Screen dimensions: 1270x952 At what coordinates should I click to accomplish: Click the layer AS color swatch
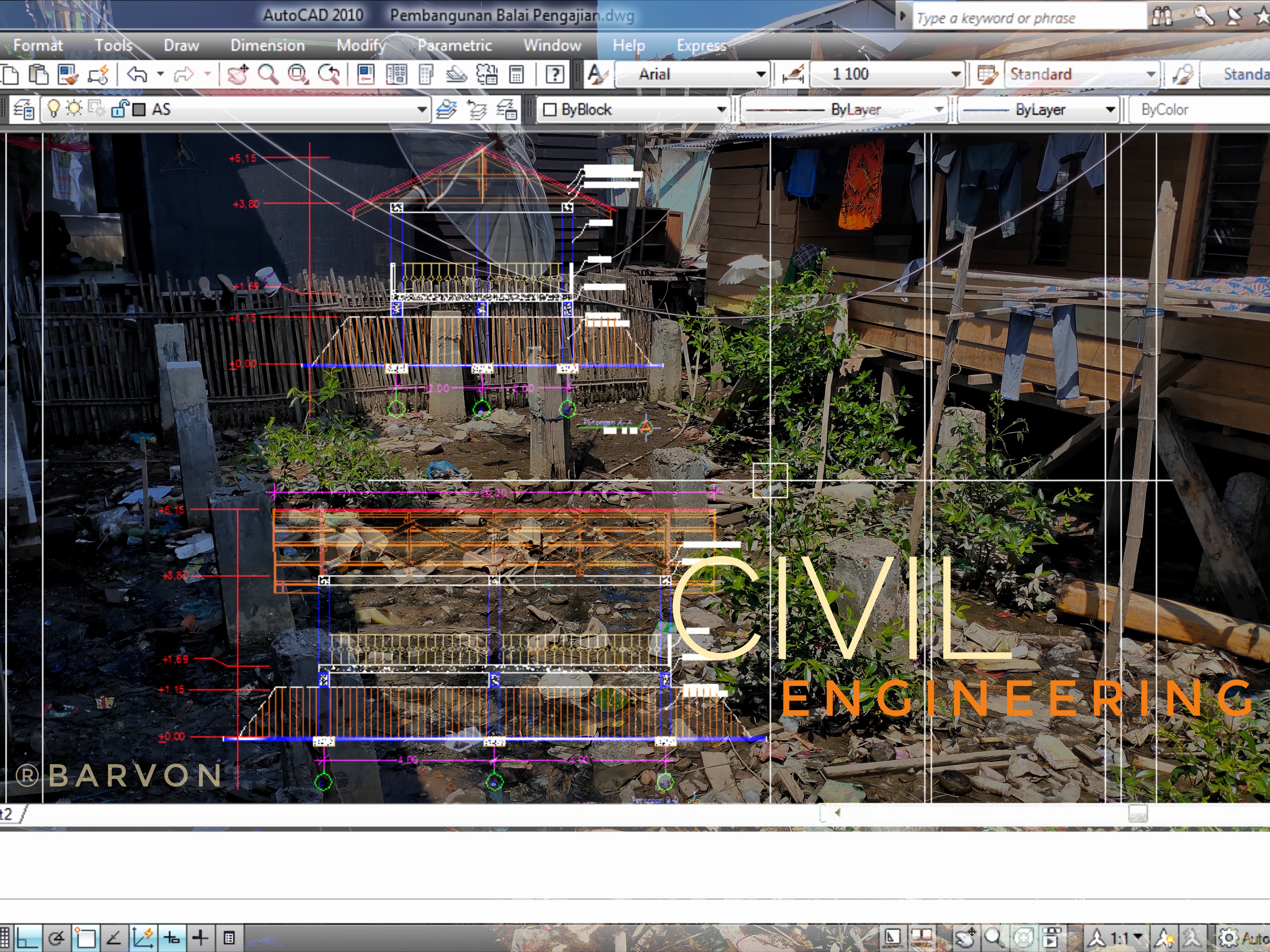pos(139,109)
